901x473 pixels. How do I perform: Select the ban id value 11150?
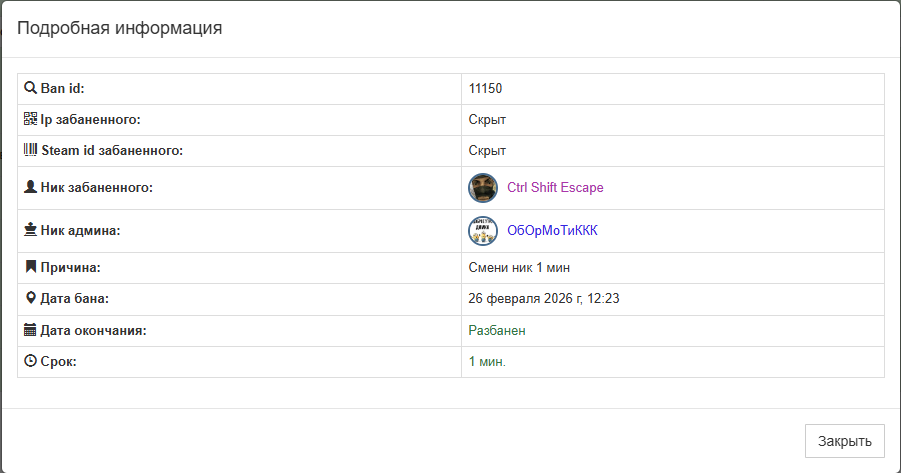pyautogui.click(x=485, y=88)
